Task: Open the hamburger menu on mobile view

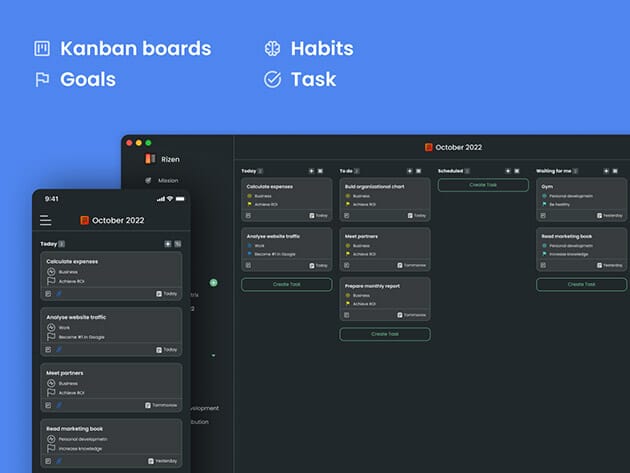Action: pyautogui.click(x=45, y=220)
